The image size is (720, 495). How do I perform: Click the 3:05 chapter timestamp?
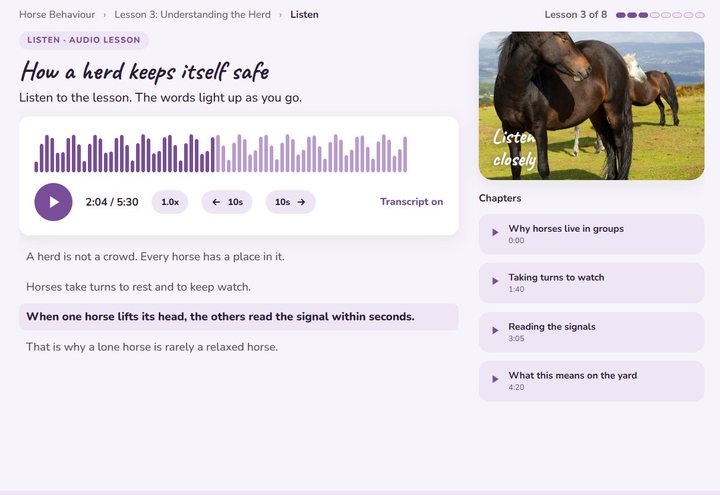(x=516, y=338)
